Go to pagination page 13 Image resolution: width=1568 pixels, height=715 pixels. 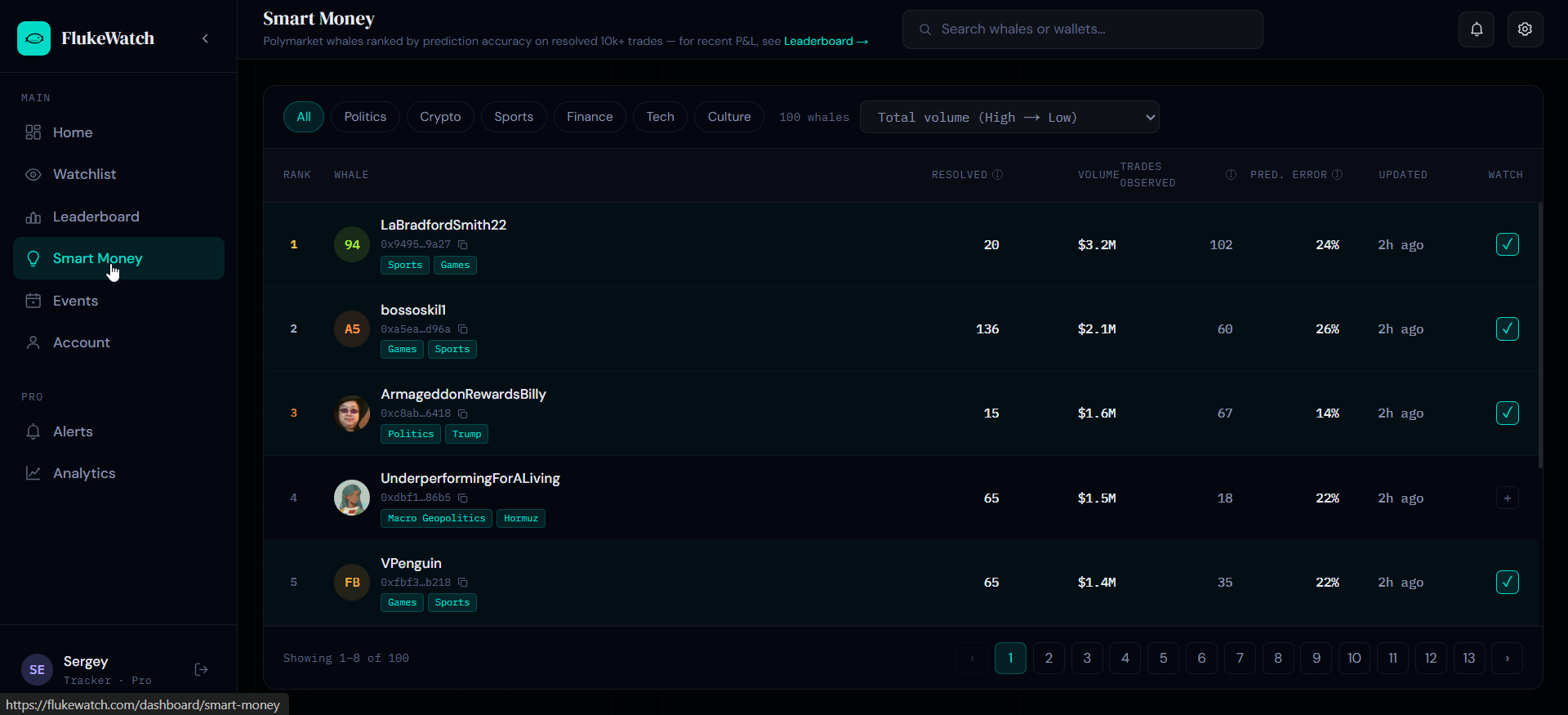[1468, 658]
